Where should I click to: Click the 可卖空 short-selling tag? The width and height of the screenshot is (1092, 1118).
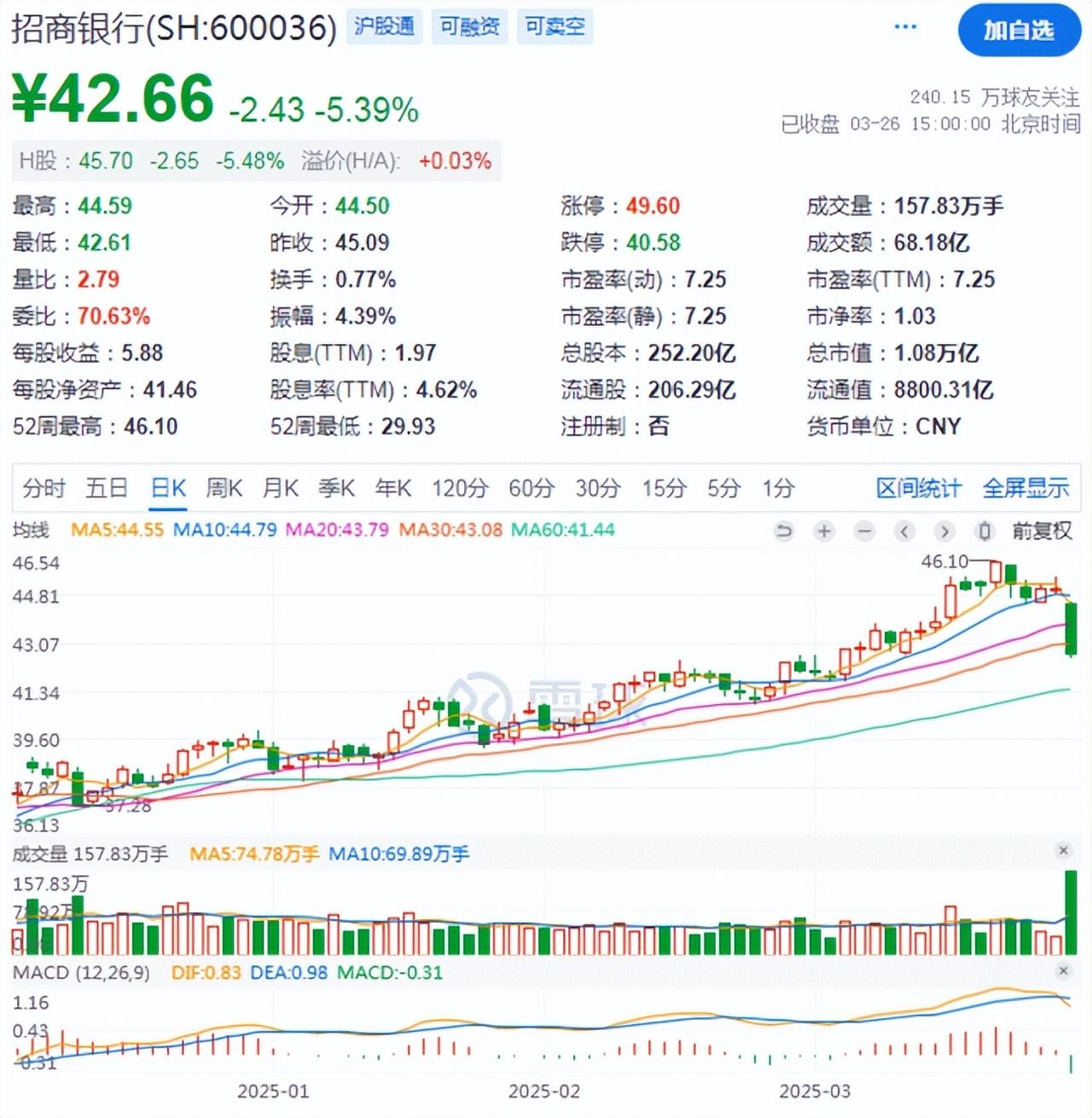(555, 26)
